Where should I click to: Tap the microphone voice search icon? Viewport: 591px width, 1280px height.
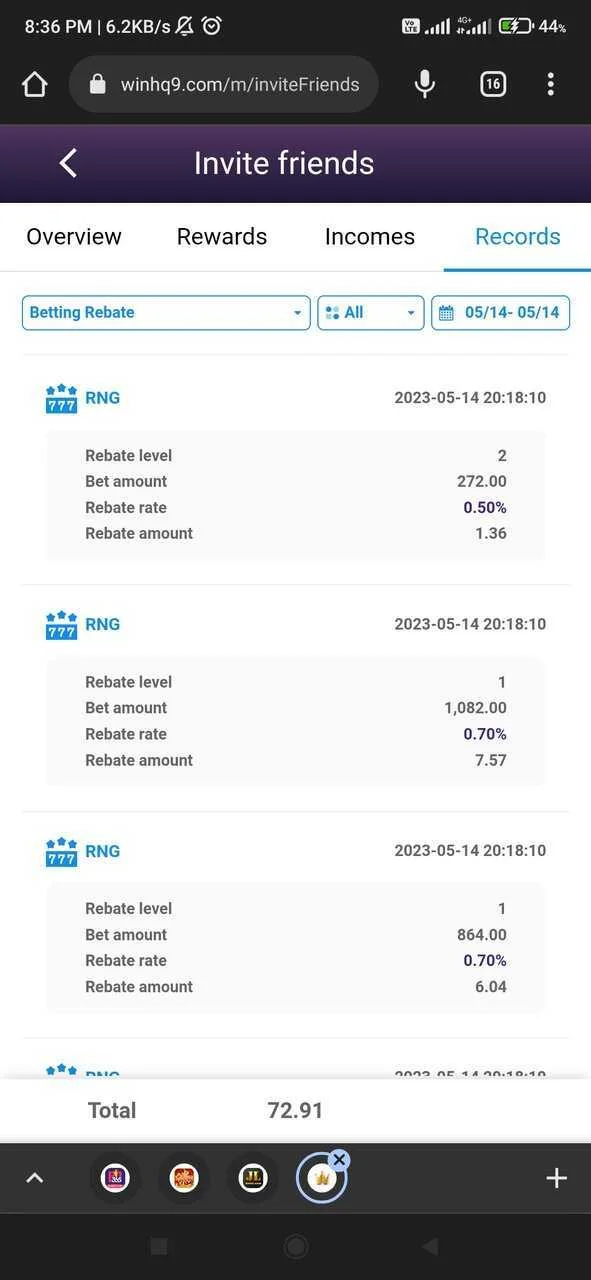pos(425,84)
